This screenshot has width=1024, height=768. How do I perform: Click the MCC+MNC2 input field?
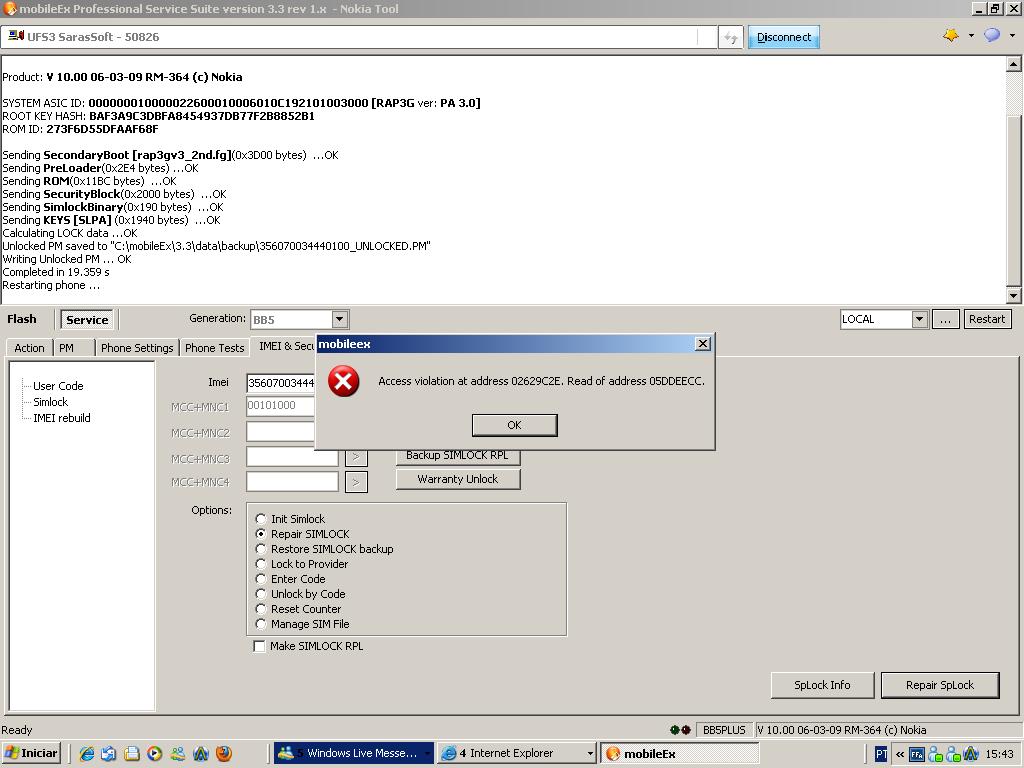click(281, 432)
